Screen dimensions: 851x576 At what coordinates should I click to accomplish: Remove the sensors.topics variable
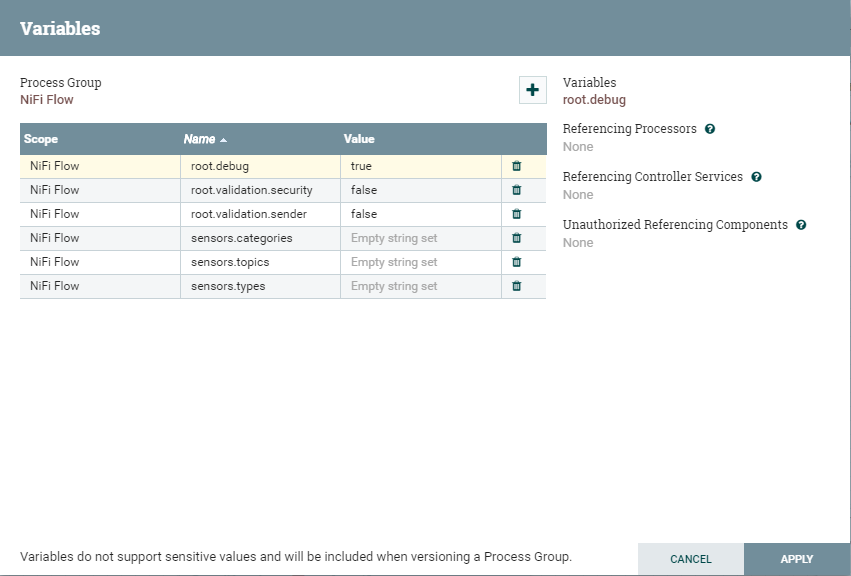tap(517, 262)
